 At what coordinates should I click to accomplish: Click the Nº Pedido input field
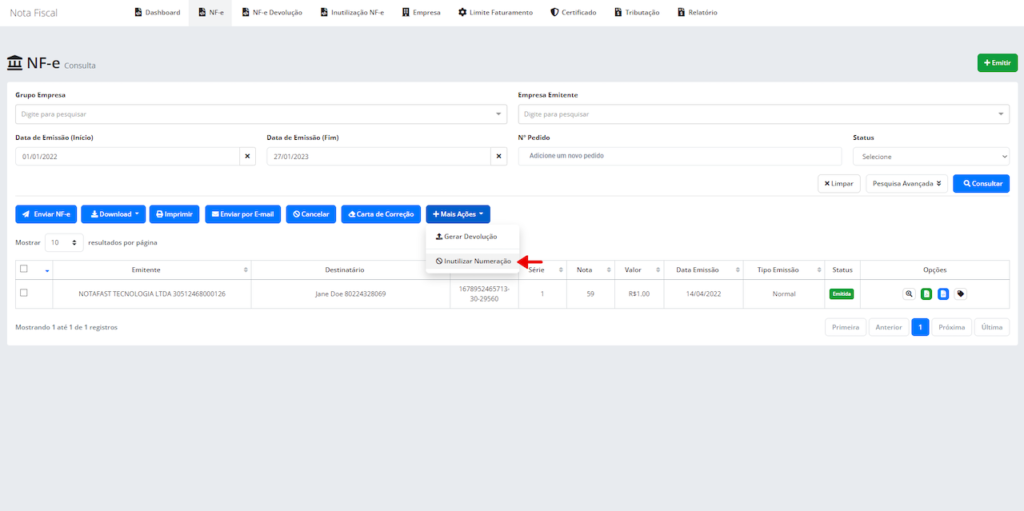point(680,156)
